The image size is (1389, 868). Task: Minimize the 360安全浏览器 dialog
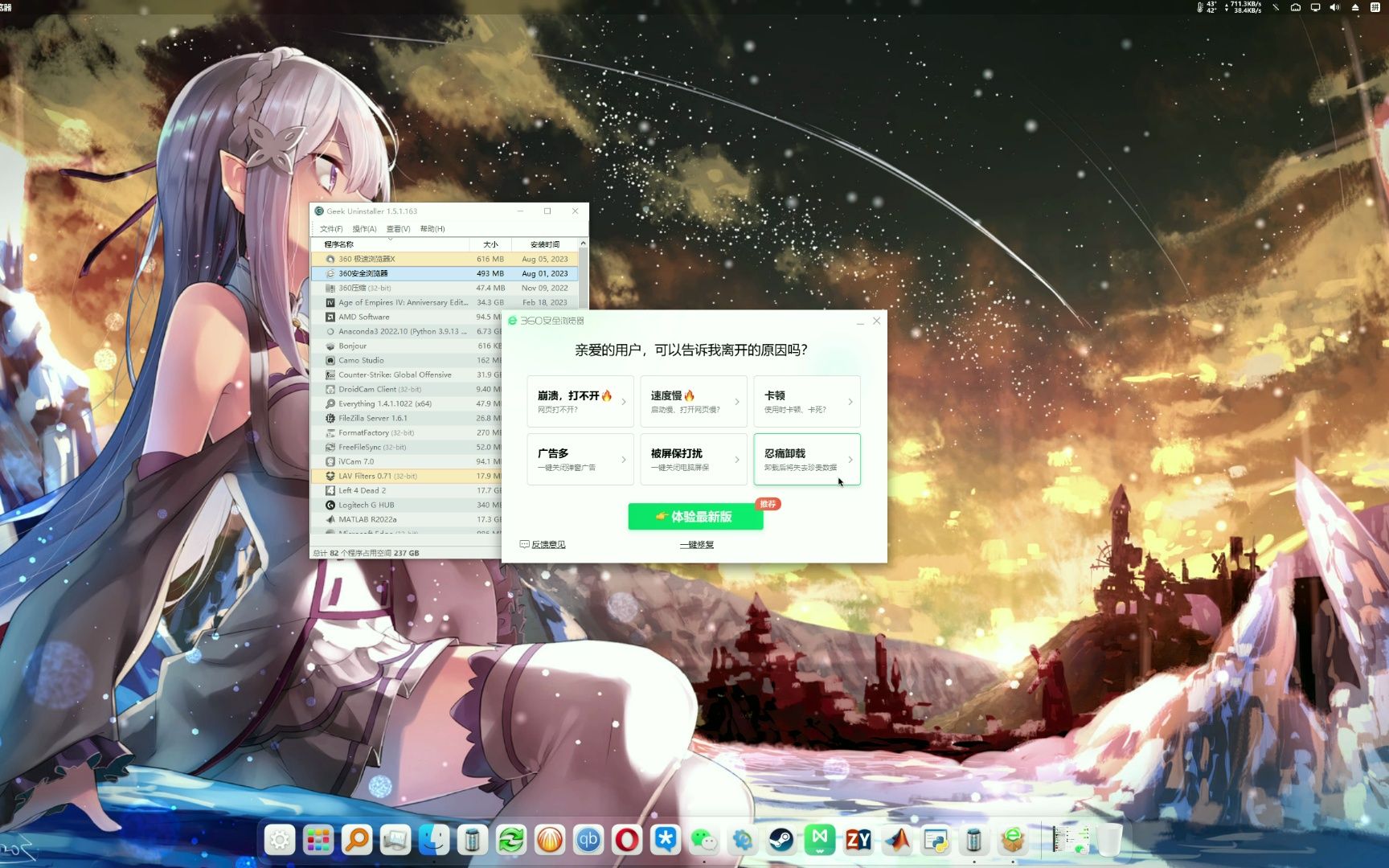tap(860, 321)
